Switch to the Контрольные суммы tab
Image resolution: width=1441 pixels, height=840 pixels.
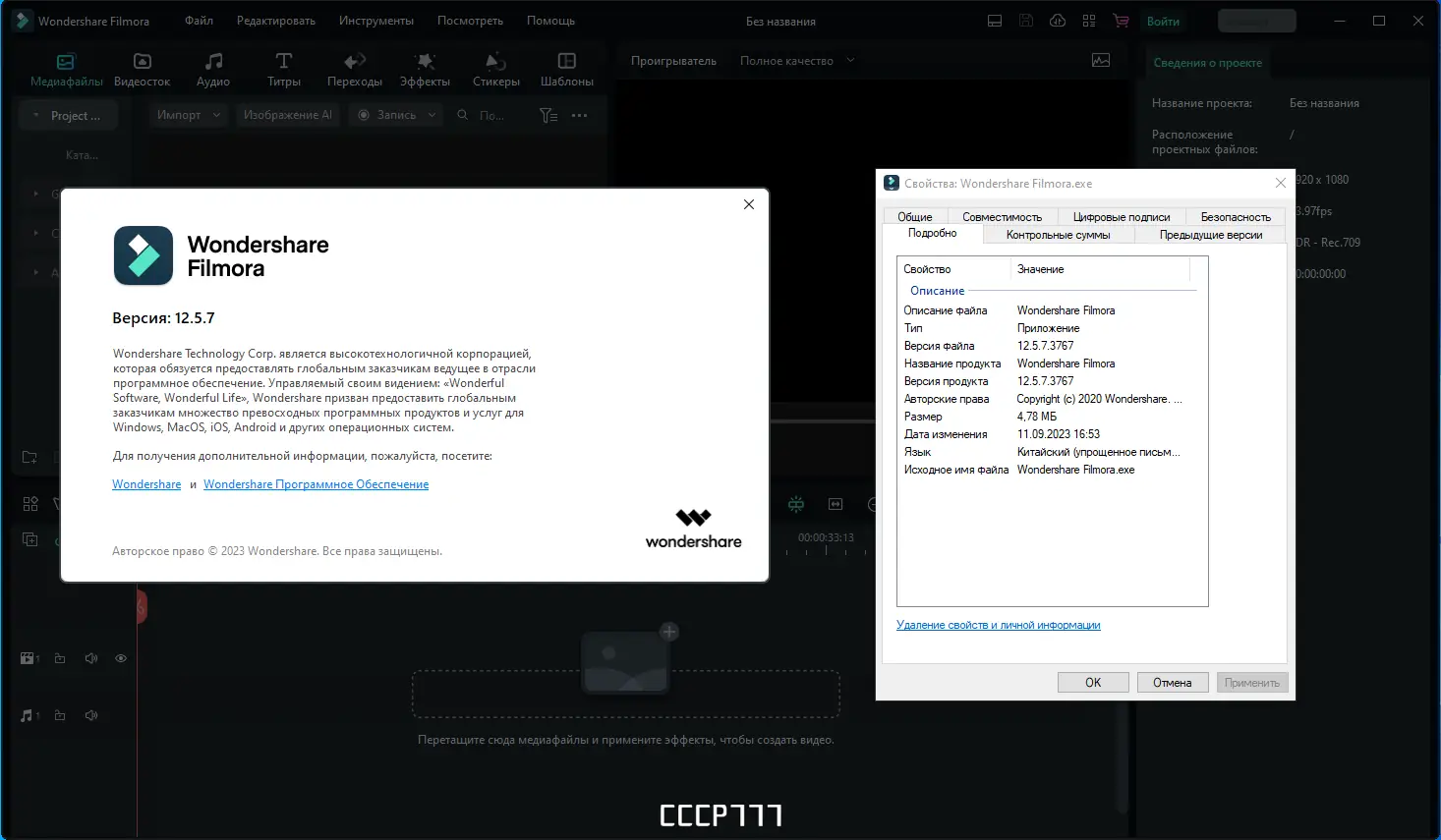[1059, 235]
